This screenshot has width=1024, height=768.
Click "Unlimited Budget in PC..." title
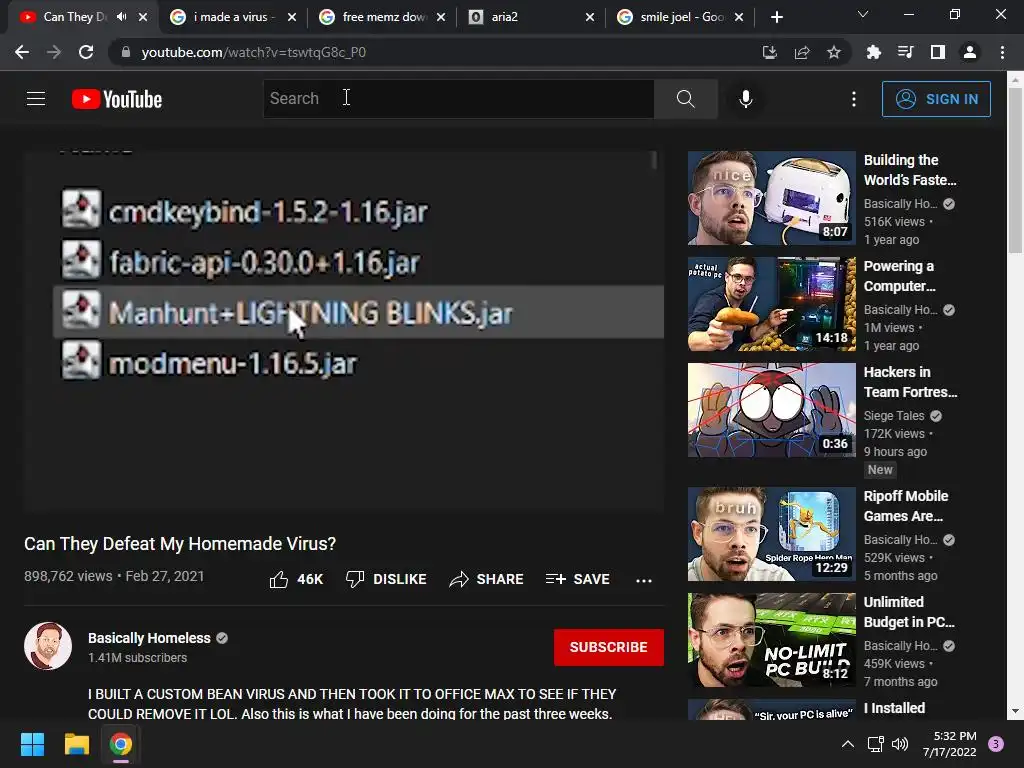pyautogui.click(x=909, y=612)
